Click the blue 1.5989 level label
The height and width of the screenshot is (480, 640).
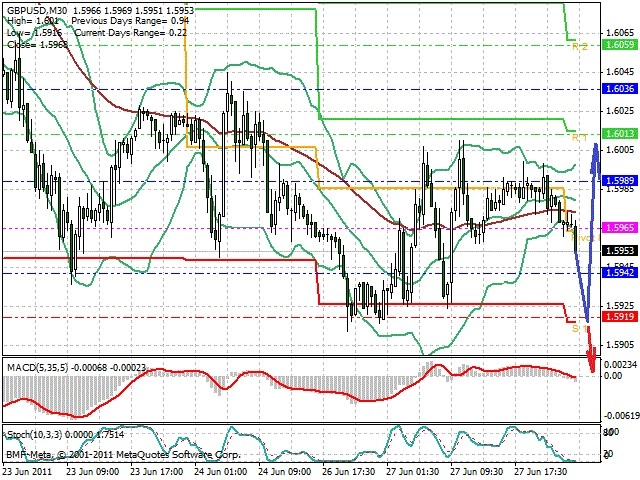pos(620,181)
